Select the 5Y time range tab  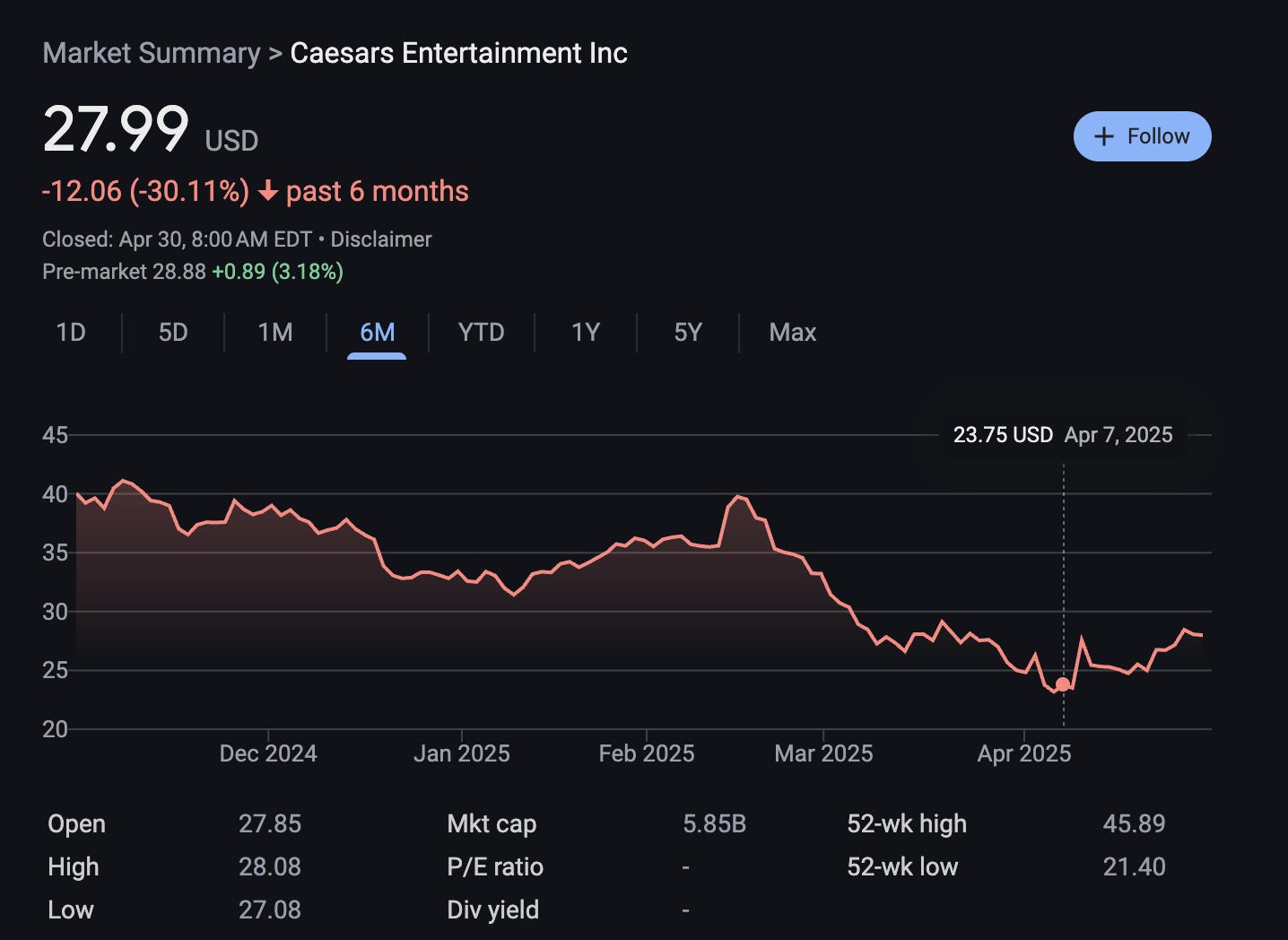pos(688,333)
